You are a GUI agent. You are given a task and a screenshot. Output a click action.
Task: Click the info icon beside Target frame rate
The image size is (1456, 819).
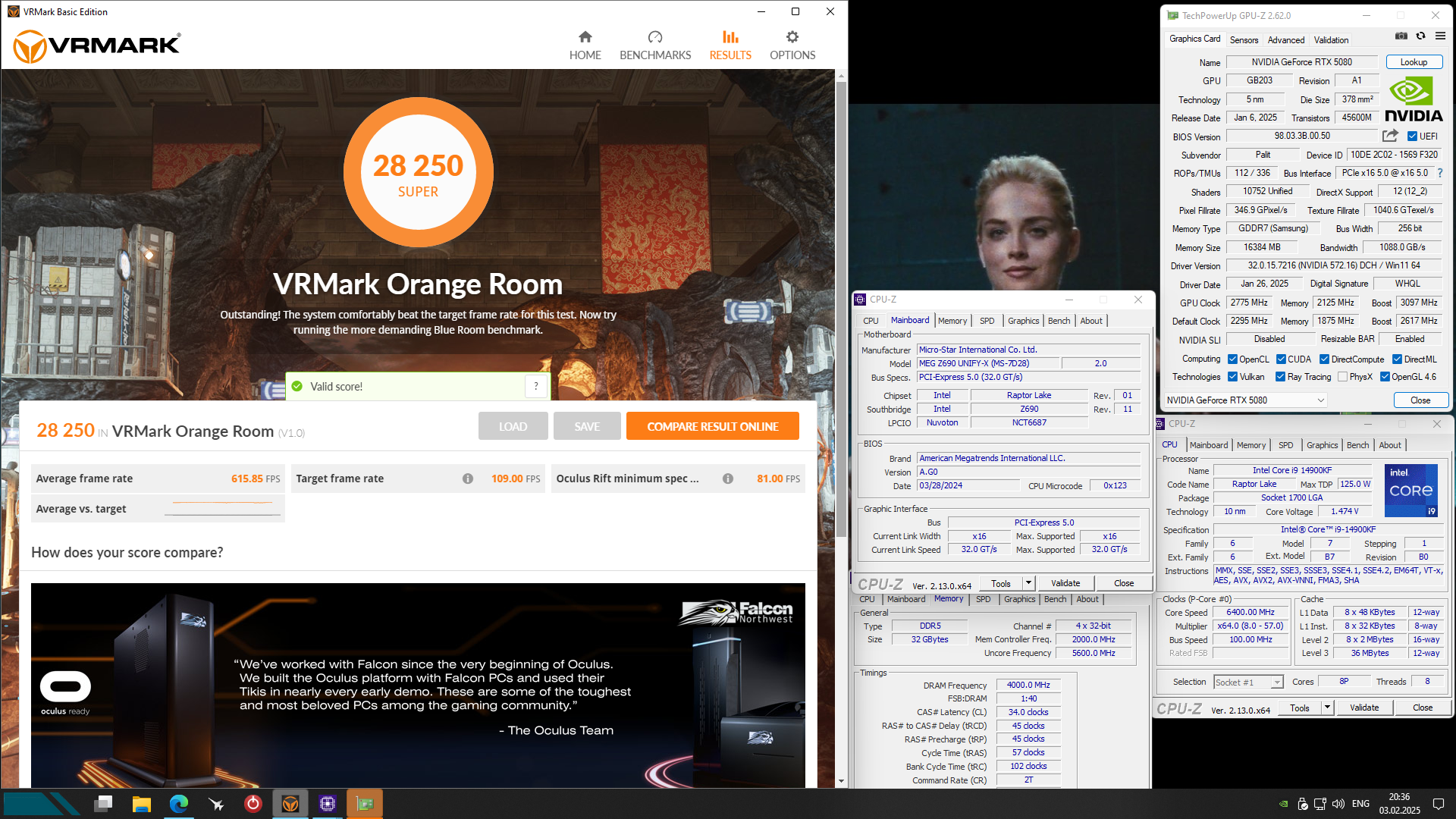[x=468, y=479]
